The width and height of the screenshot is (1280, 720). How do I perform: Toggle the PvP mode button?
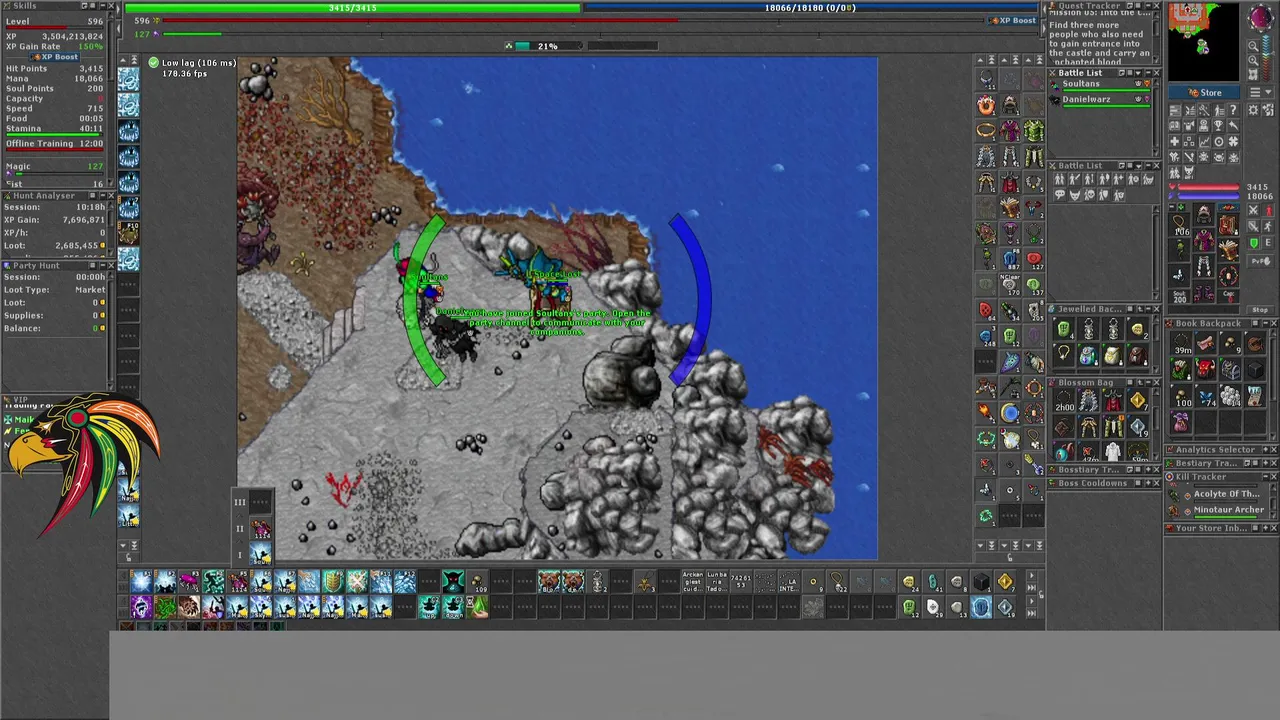click(1261, 261)
